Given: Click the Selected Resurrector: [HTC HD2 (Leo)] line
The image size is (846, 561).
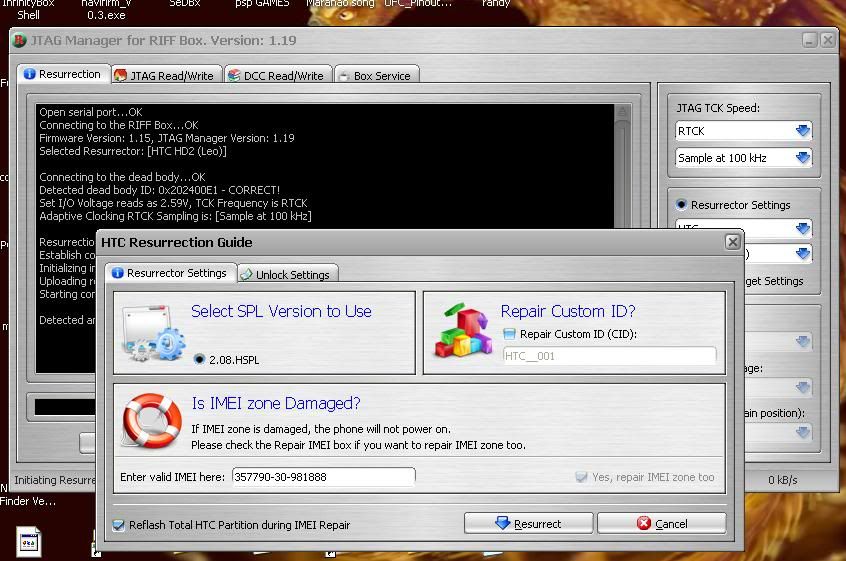Looking at the screenshot, I should [x=133, y=151].
